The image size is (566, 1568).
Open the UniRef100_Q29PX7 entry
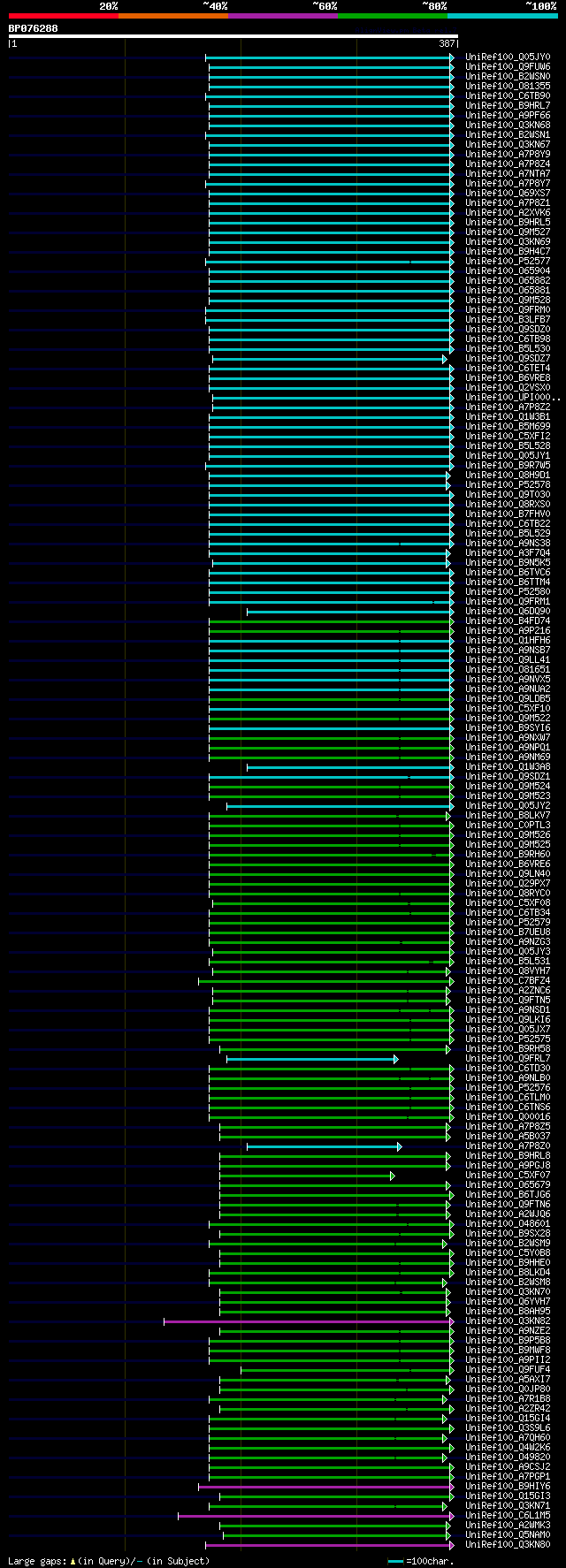(508, 884)
